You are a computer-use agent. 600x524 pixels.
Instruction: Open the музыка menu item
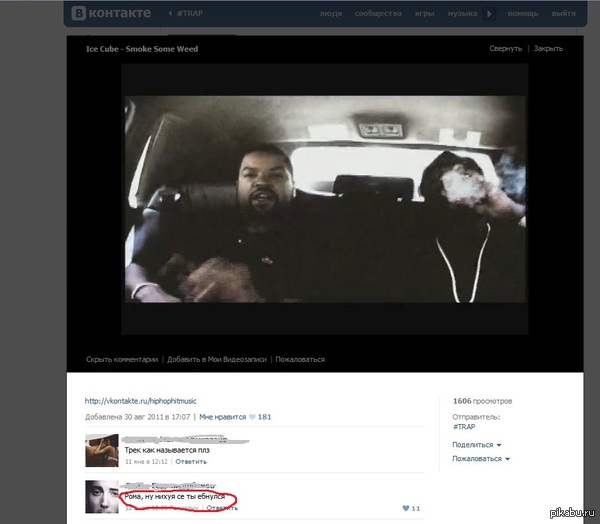(x=462, y=14)
